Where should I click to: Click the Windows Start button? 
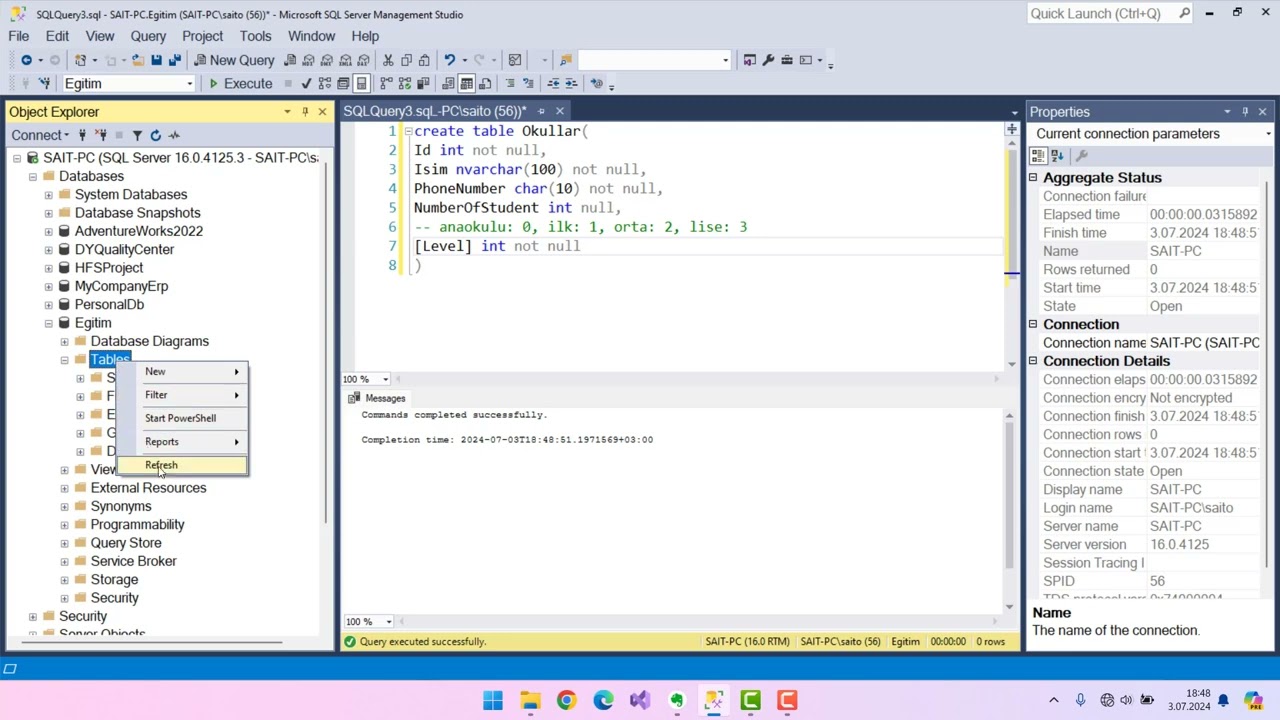(x=493, y=700)
